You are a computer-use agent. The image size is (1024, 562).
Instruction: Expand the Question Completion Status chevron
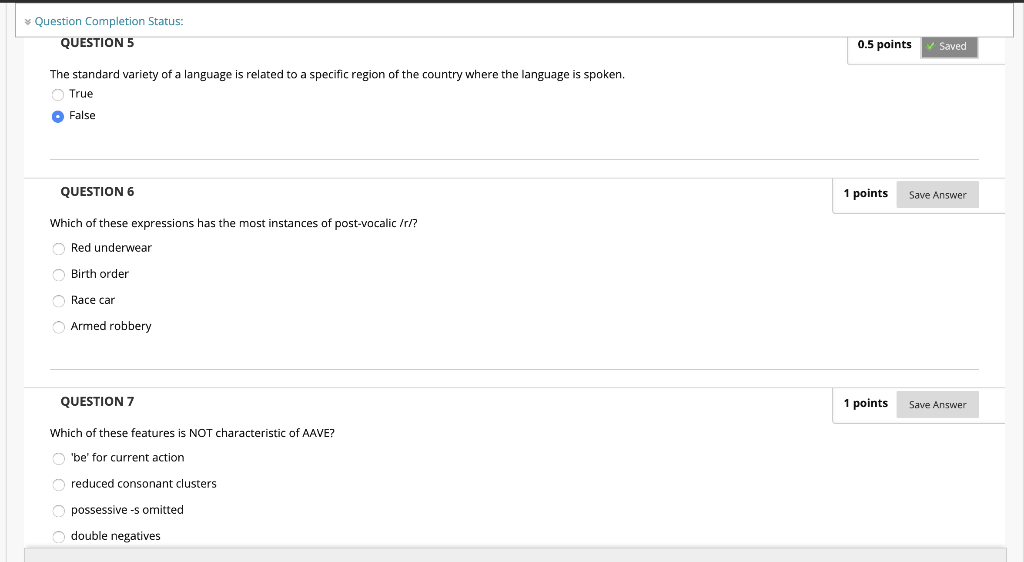[x=28, y=22]
